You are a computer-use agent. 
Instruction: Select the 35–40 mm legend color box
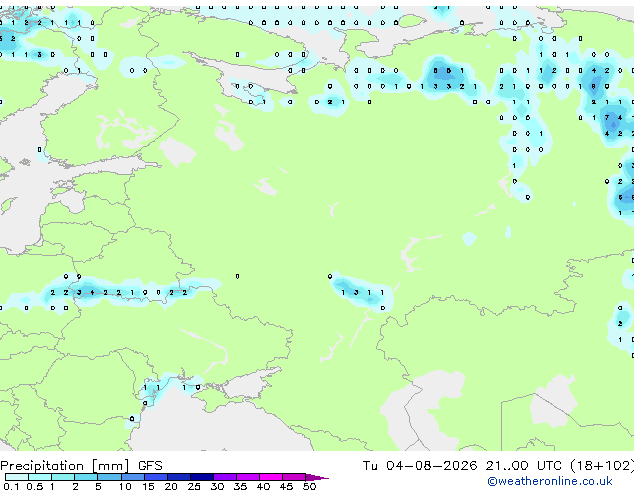tap(248, 477)
